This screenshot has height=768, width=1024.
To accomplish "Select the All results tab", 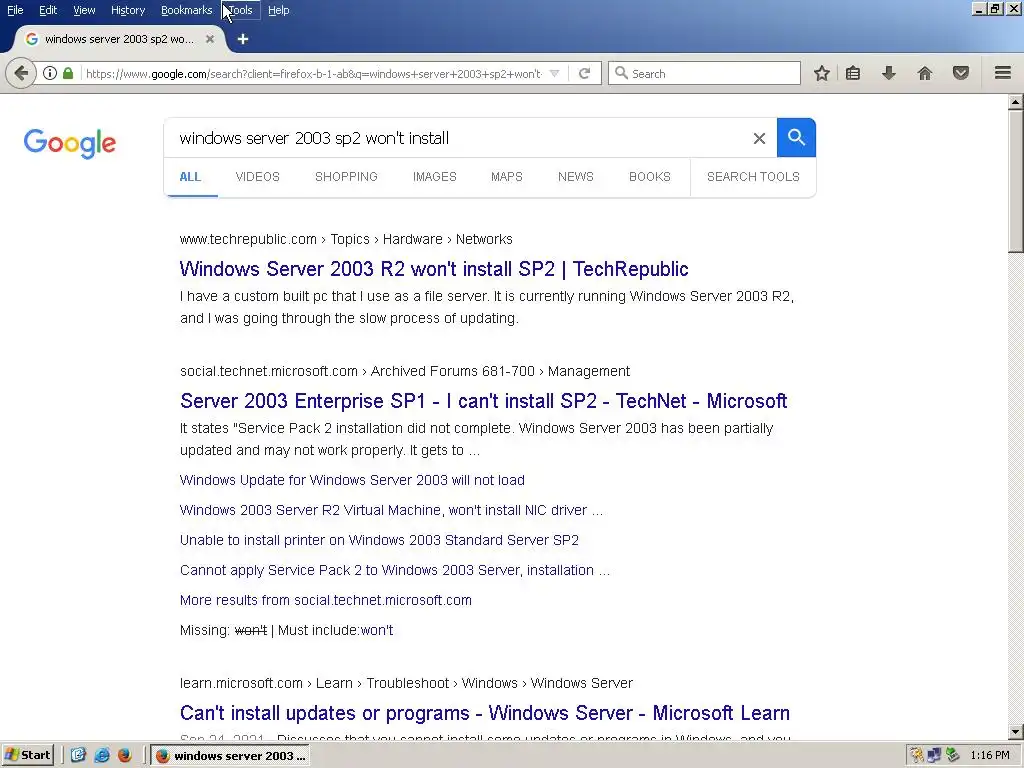I will point(190,177).
